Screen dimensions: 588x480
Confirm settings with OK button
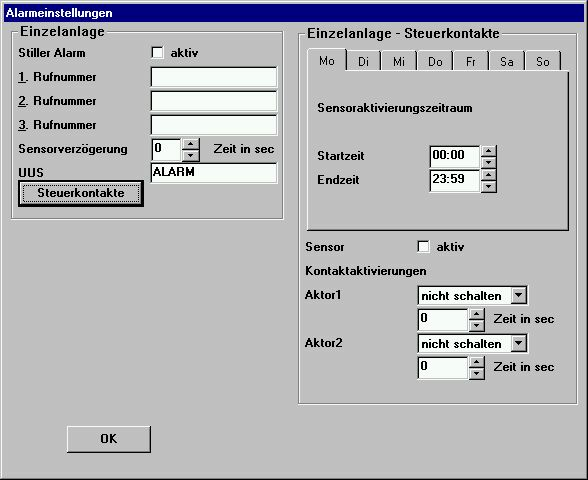click(109, 439)
